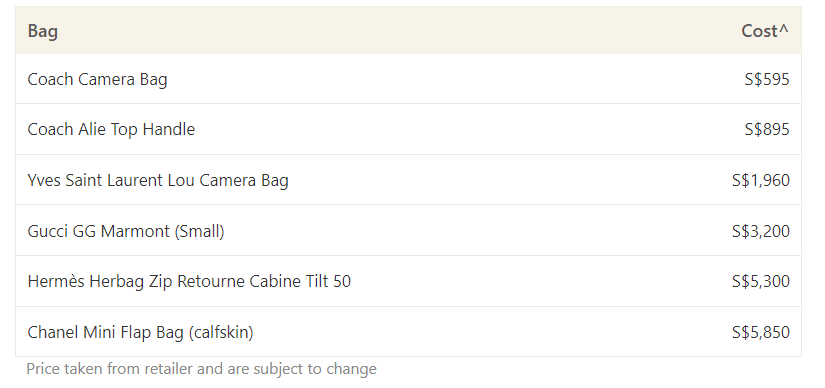Click the price disclaimer footnote text
The image size is (825, 388).
pyautogui.click(x=202, y=369)
